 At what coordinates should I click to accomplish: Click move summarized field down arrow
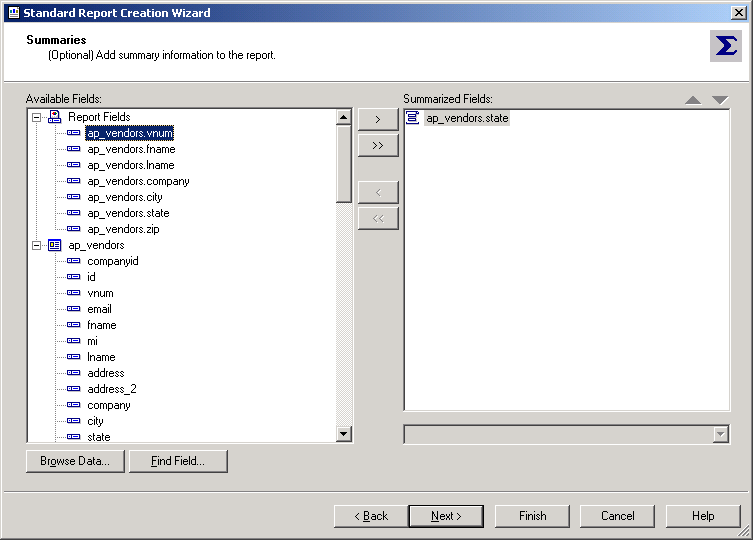point(720,100)
